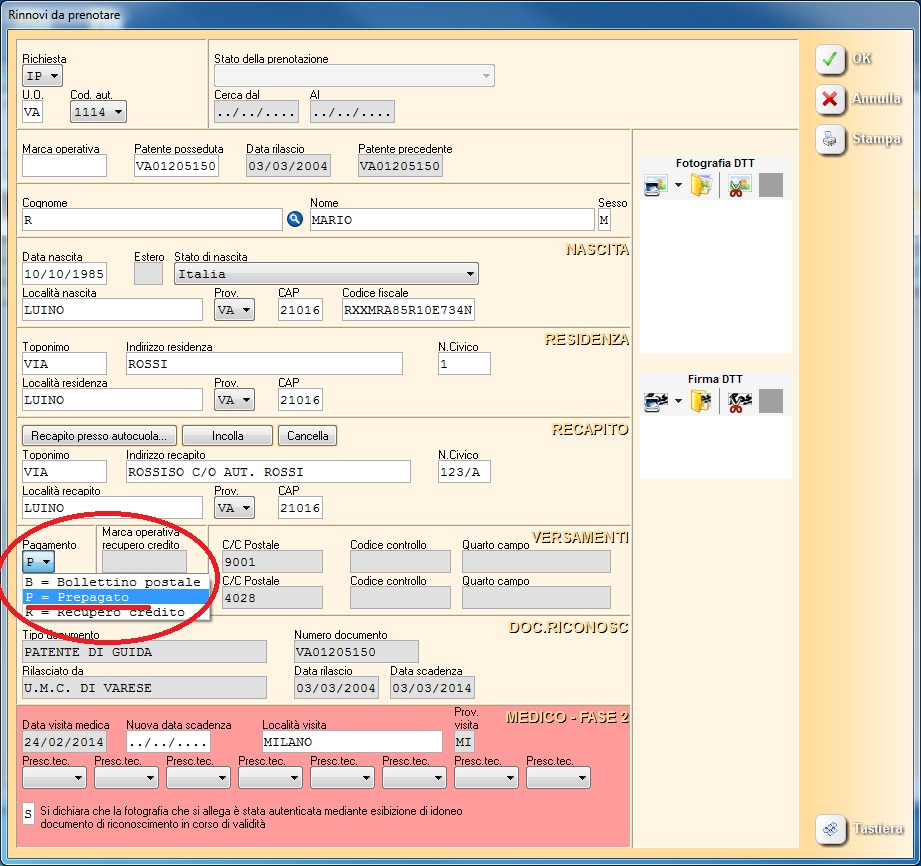Screen dimensions: 921x866
Task: Toggle the Estero checkbox
Action: click(x=148, y=273)
